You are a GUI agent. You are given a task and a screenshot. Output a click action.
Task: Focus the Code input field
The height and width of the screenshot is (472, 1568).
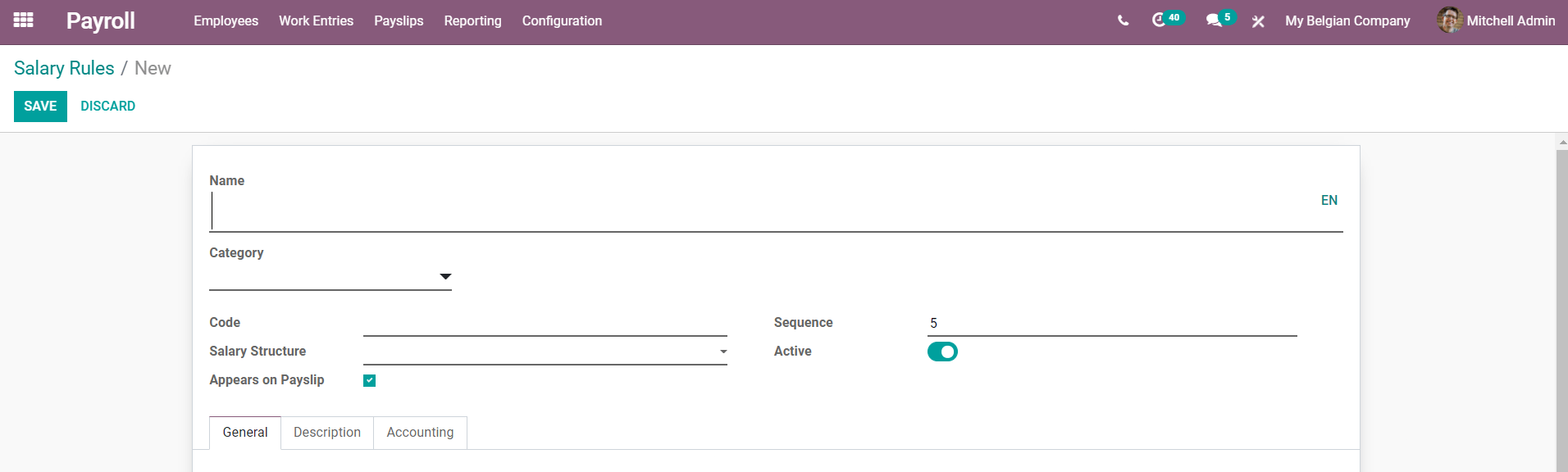coord(545,324)
